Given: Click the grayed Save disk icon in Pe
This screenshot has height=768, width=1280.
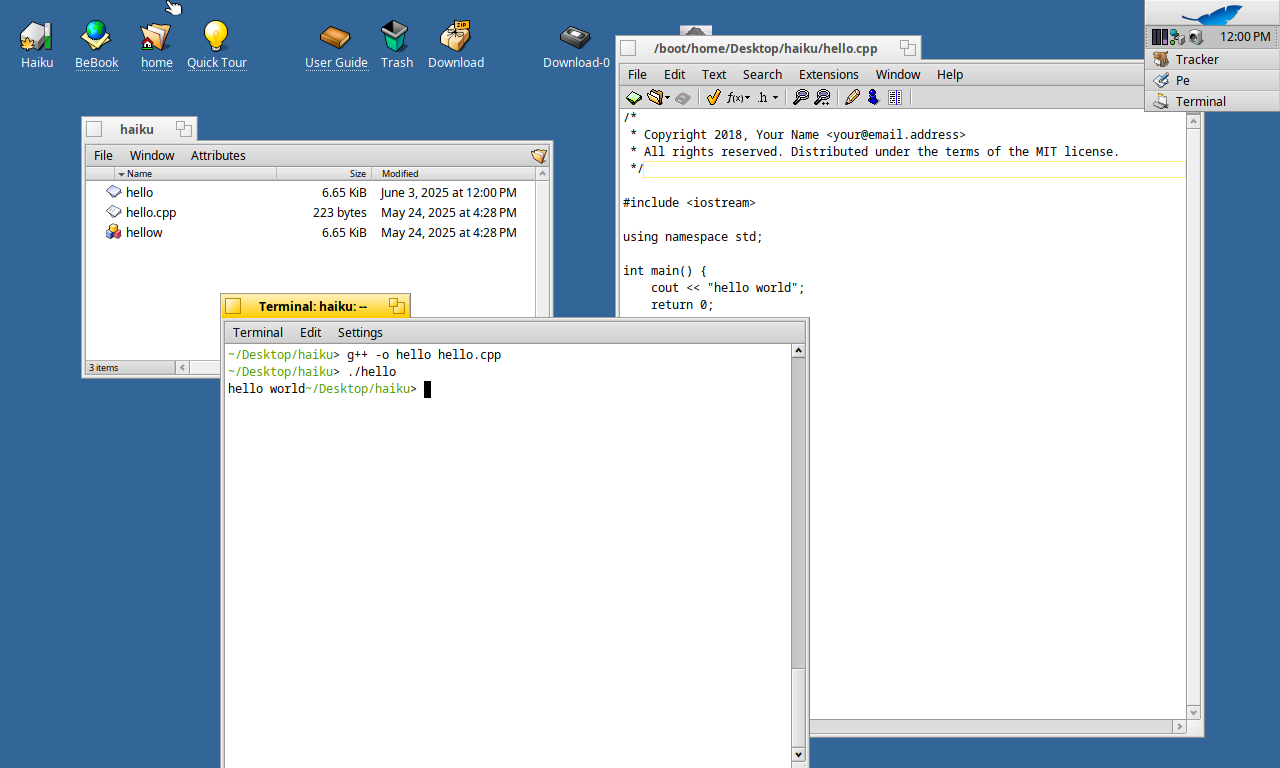Looking at the screenshot, I should click(x=683, y=97).
